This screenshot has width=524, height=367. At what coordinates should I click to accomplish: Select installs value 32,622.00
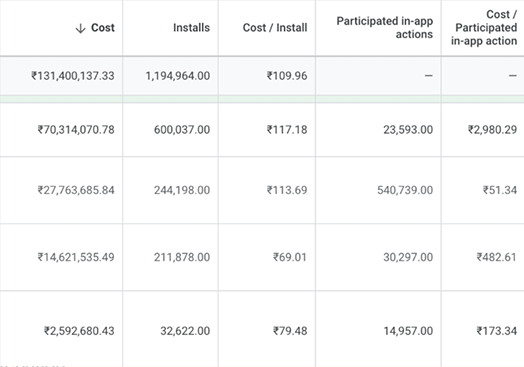point(185,331)
